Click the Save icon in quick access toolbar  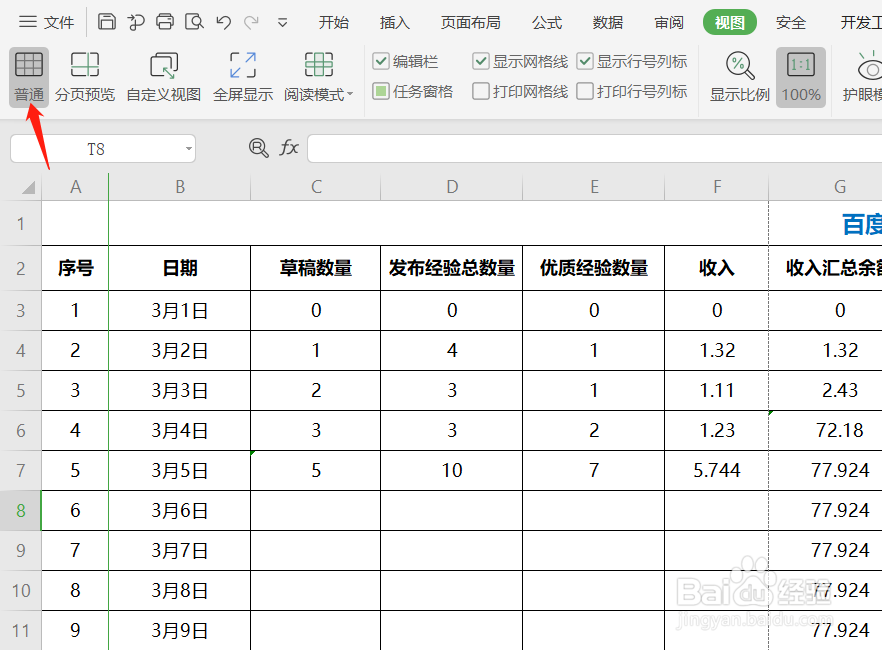[x=107, y=20]
